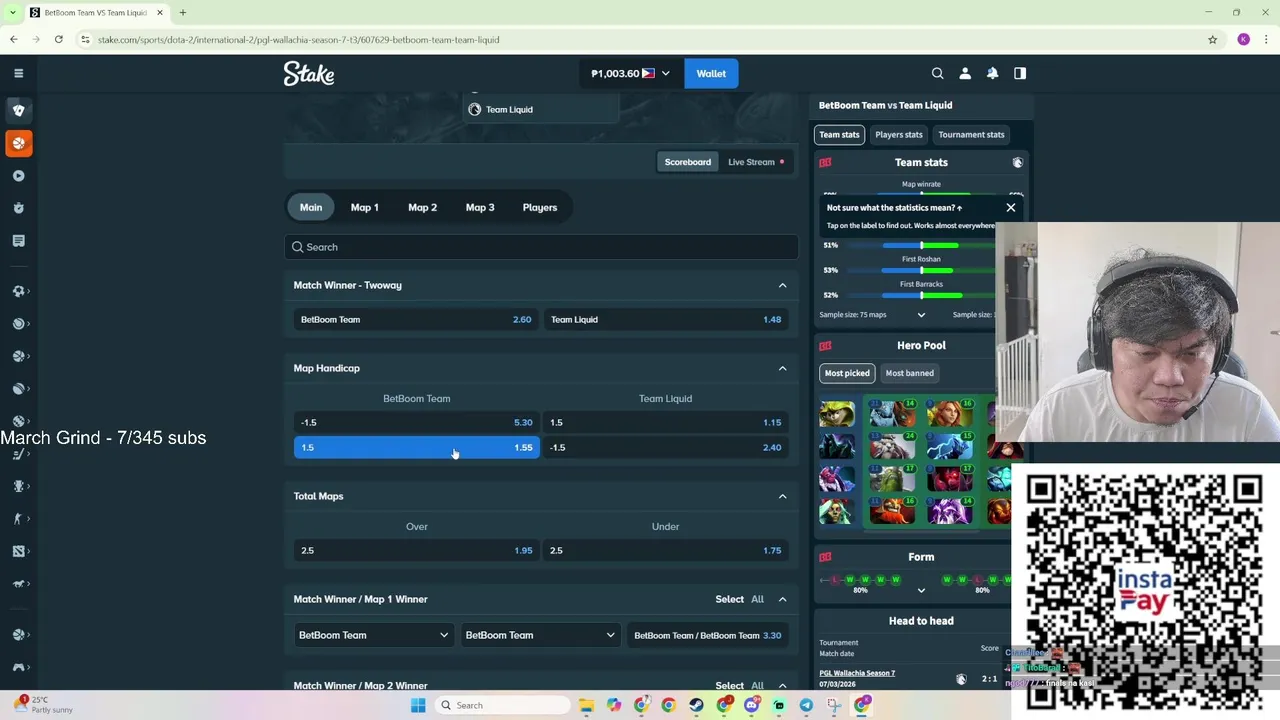Select Under 2.5 total maps at 1.75
Viewport: 1280px width, 720px height.
tap(666, 550)
